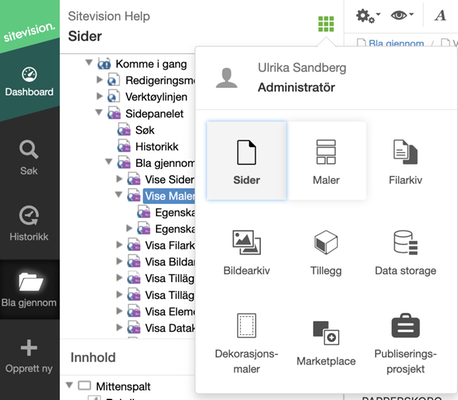This screenshot has height=400, width=458.
Task: Open the Marketplace tile
Action: [326, 343]
